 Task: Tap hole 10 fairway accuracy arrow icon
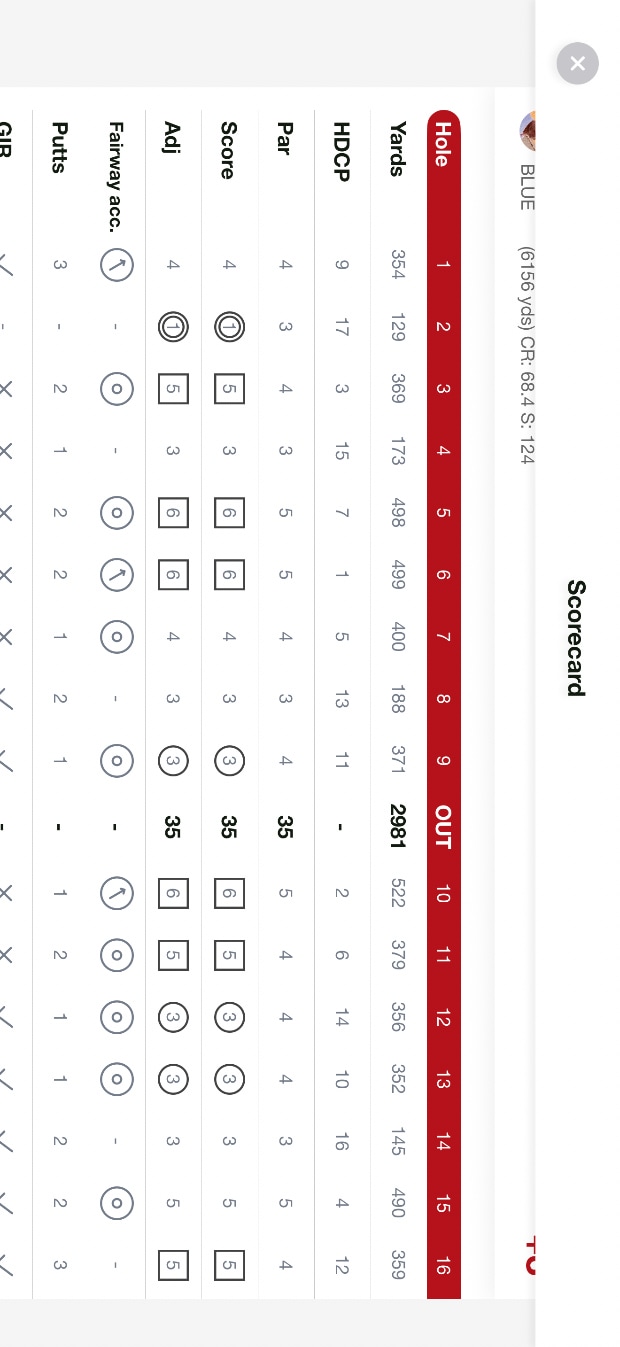click(x=117, y=893)
